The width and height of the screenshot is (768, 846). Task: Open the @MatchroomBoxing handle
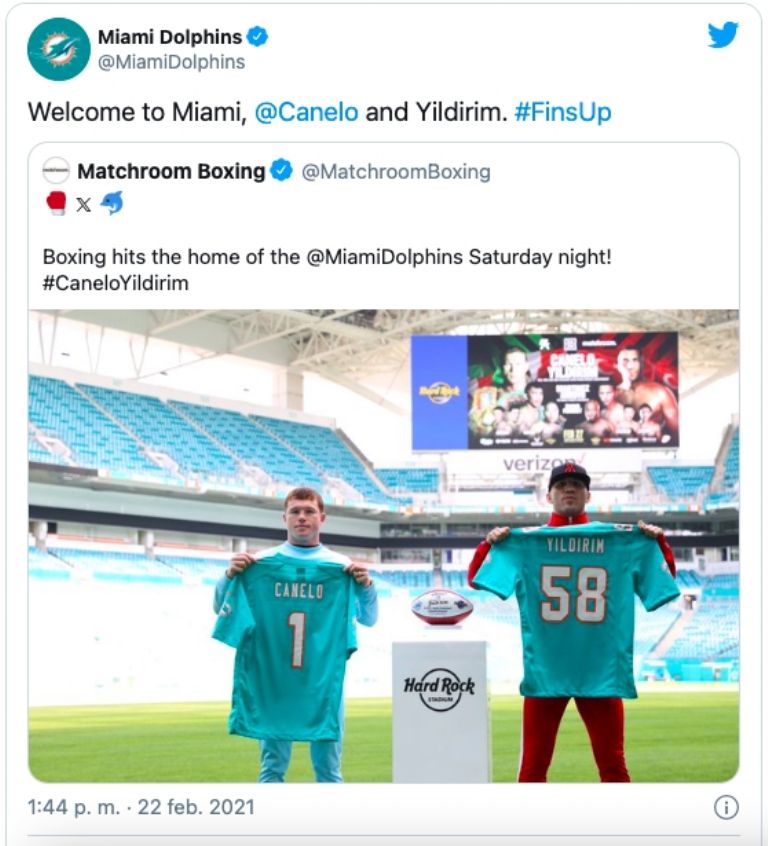point(396,172)
